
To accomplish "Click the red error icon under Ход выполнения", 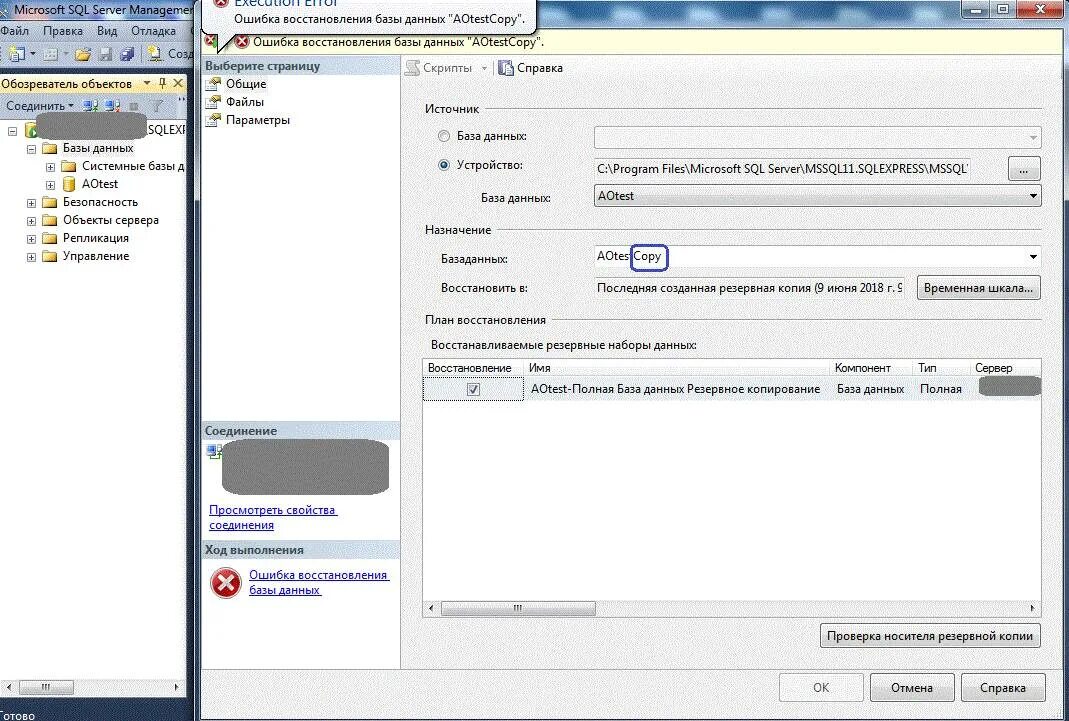I will 226,584.
